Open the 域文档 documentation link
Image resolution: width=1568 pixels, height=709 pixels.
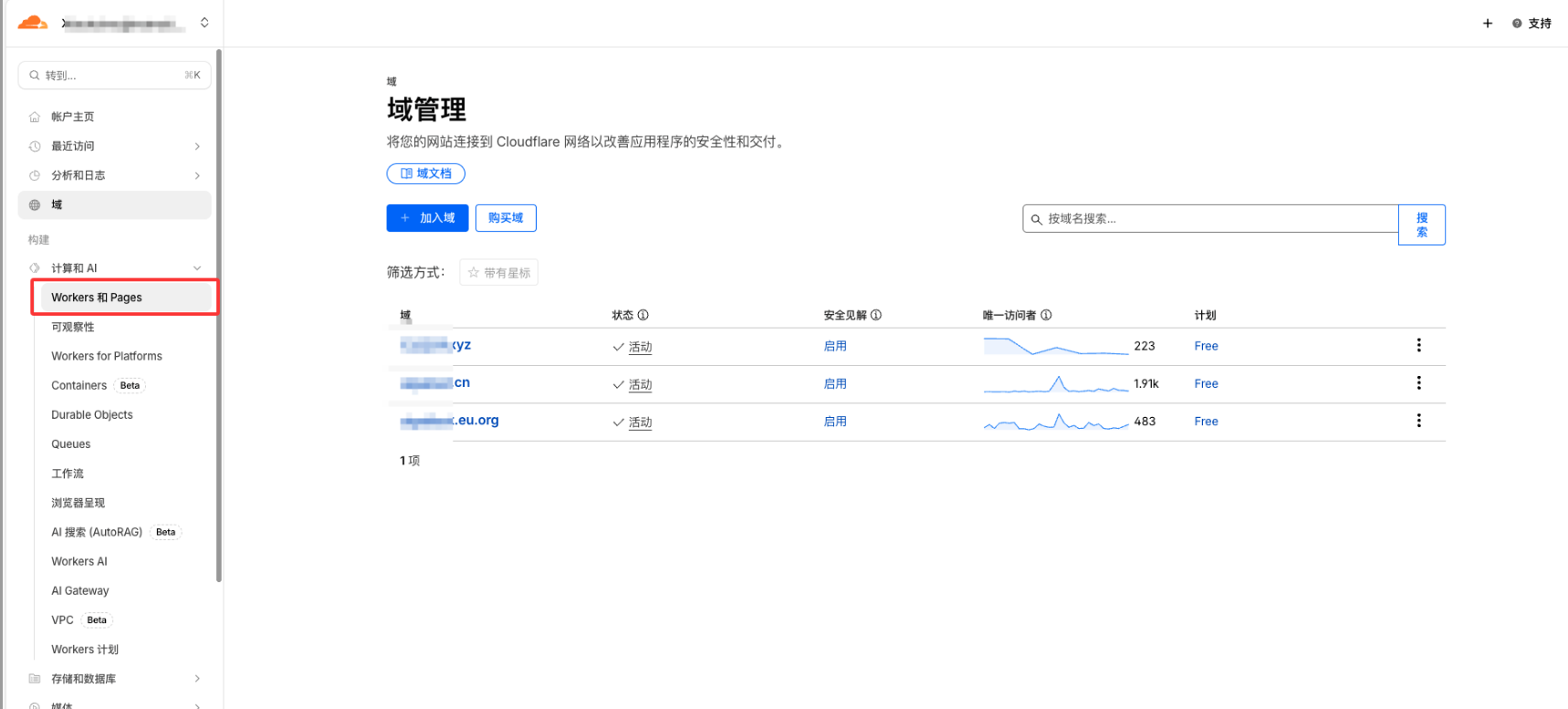pyautogui.click(x=426, y=173)
